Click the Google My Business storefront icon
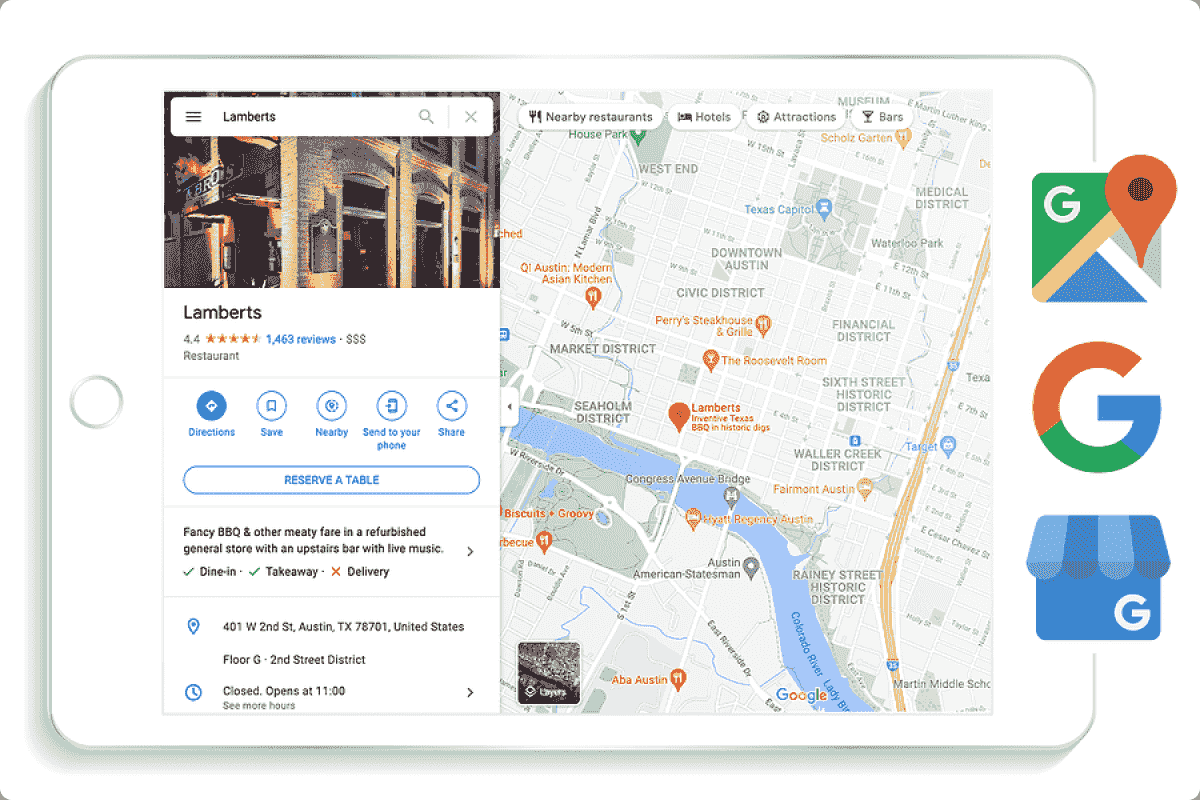 pos(1097,577)
